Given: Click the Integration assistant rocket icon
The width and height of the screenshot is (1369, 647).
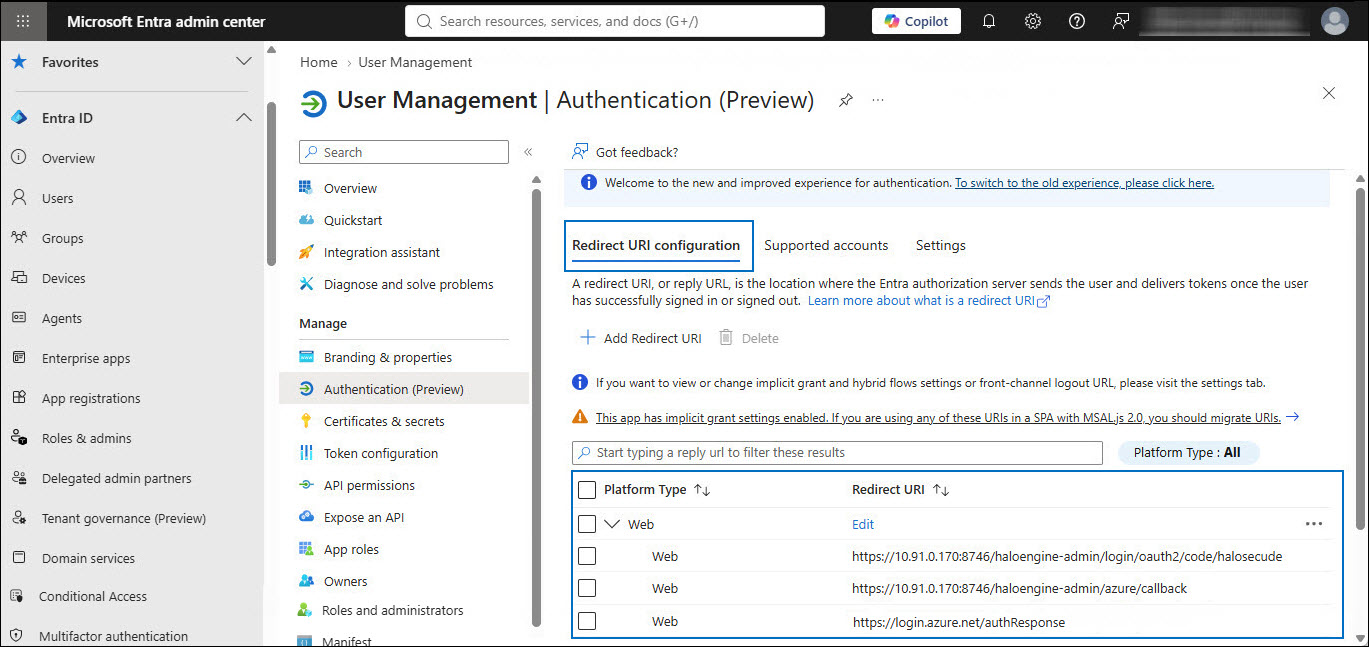Looking at the screenshot, I should click(307, 252).
